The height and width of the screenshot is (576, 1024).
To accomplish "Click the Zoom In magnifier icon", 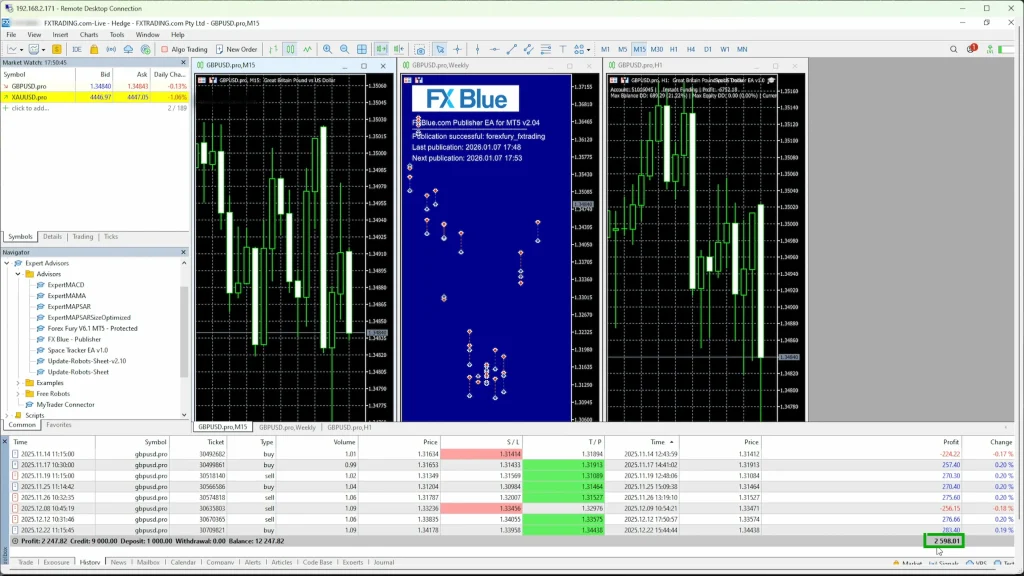I will [x=327, y=49].
